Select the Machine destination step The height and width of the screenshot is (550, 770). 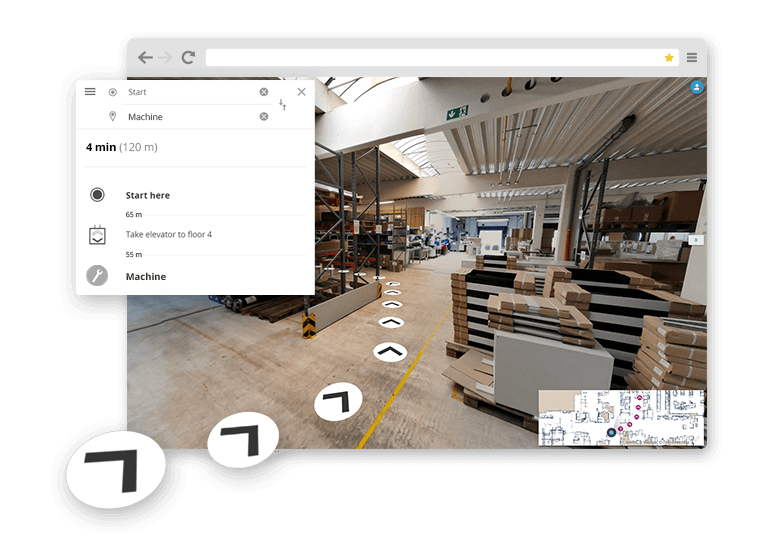146,277
